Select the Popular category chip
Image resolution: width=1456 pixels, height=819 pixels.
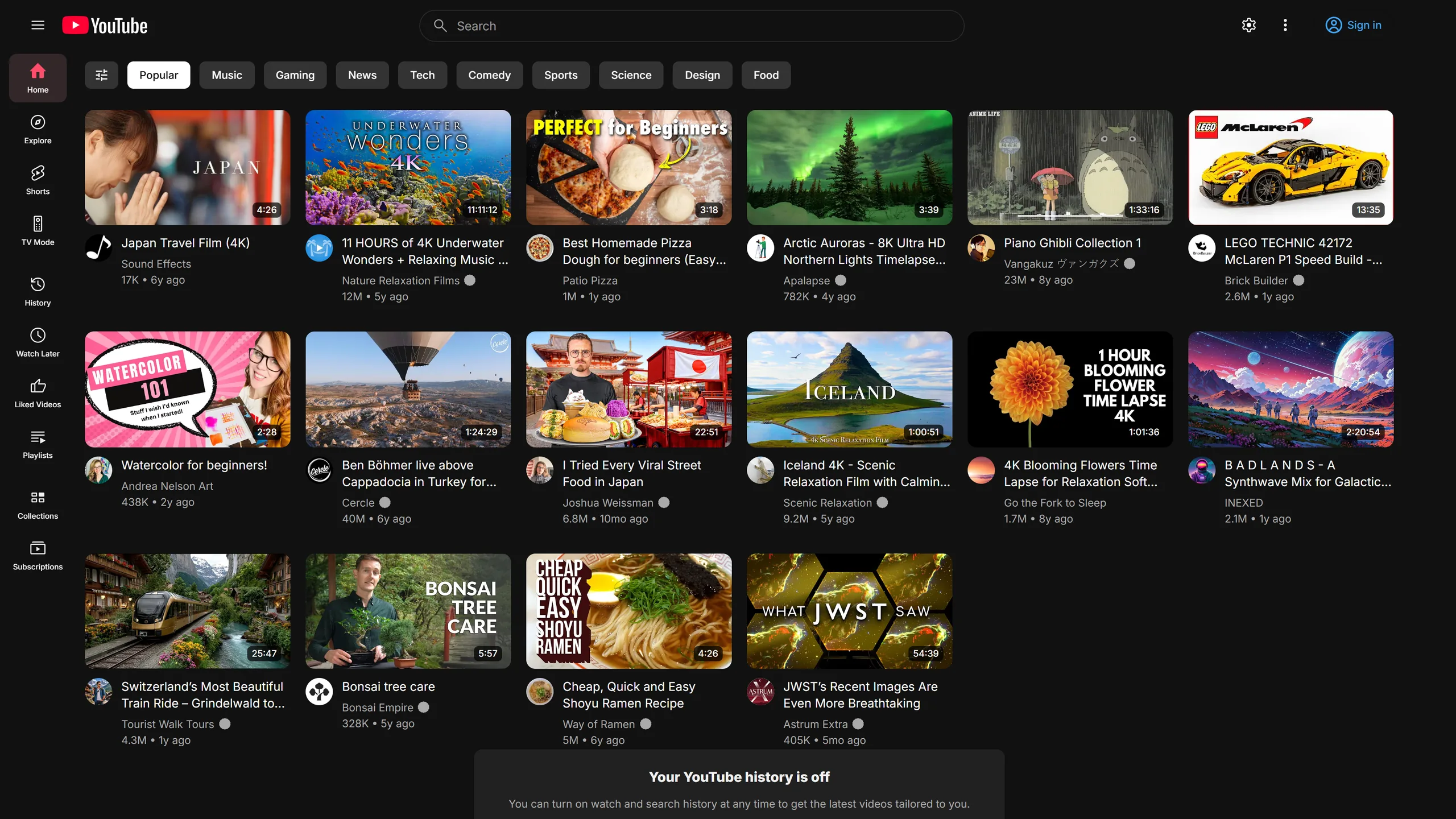tap(159, 75)
